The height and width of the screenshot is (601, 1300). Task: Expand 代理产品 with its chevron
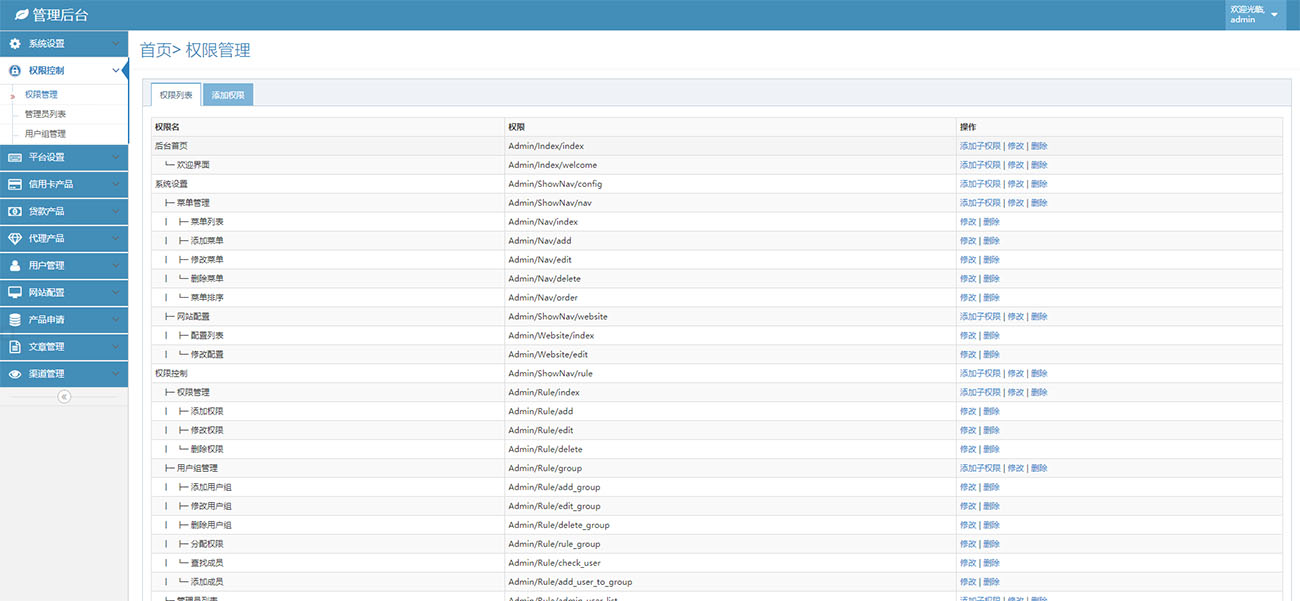(x=116, y=238)
